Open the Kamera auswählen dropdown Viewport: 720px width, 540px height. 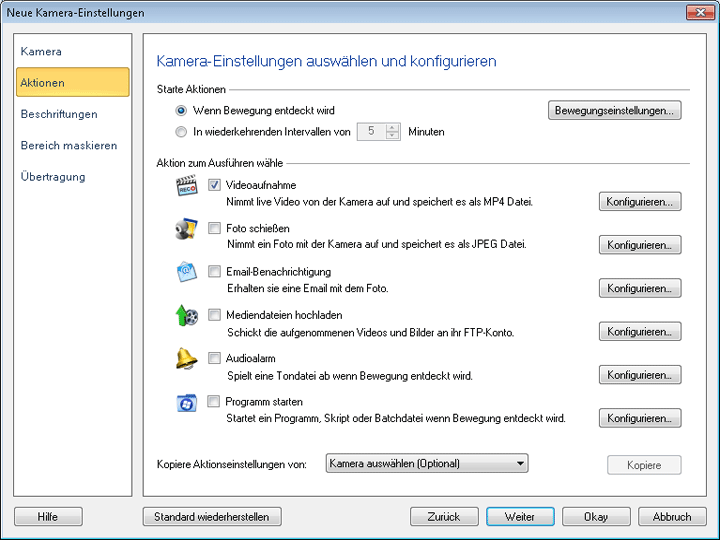pos(427,463)
